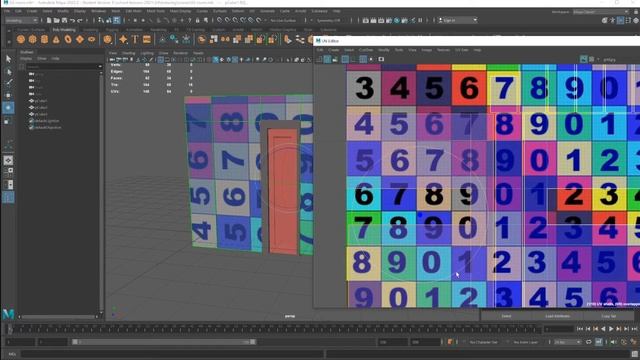This screenshot has height=360, width=640.
Task: Toggle select by hierarchy mode
Action: click(x=101, y=20)
